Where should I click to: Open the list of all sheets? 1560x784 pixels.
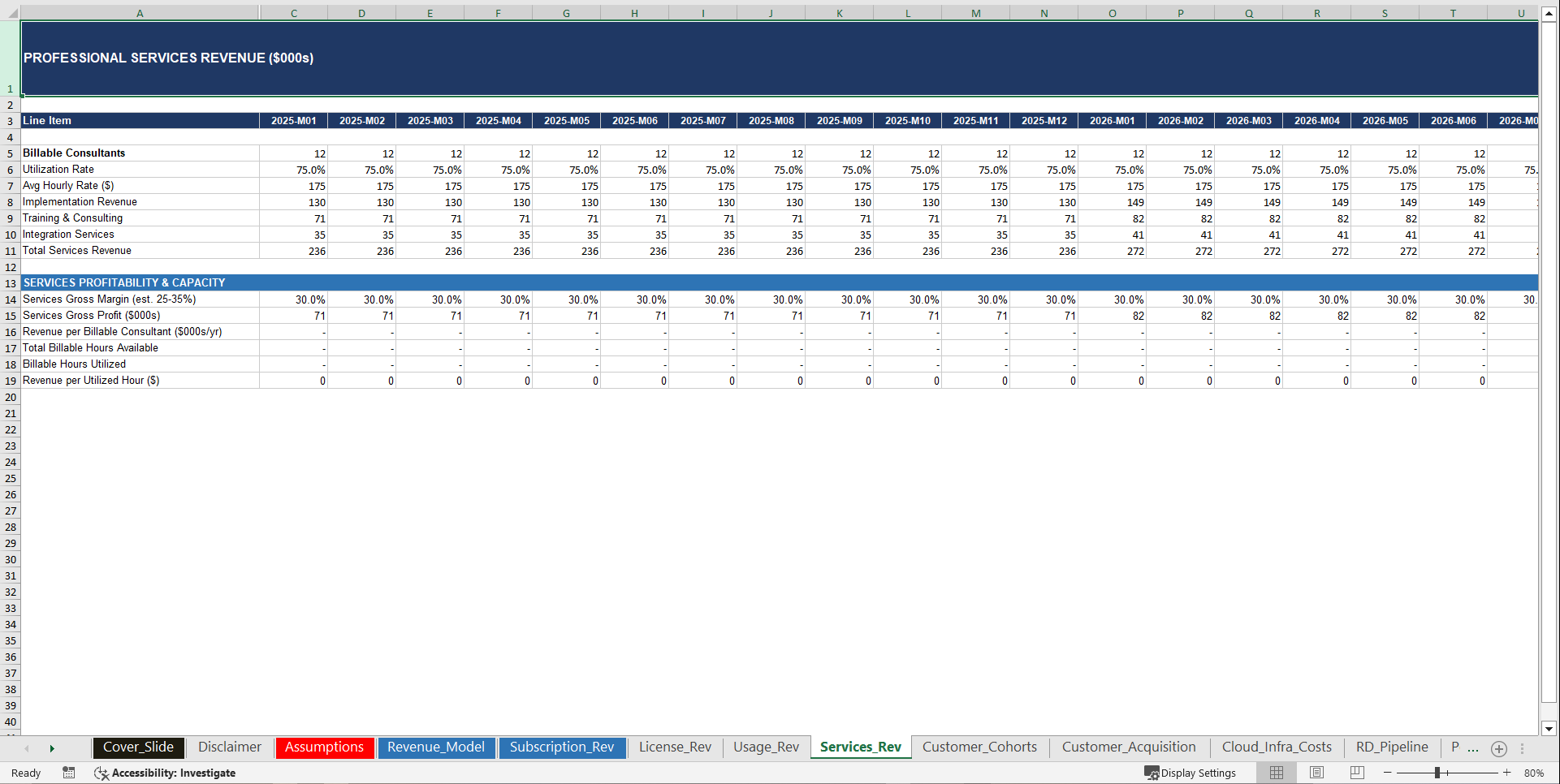1521,748
